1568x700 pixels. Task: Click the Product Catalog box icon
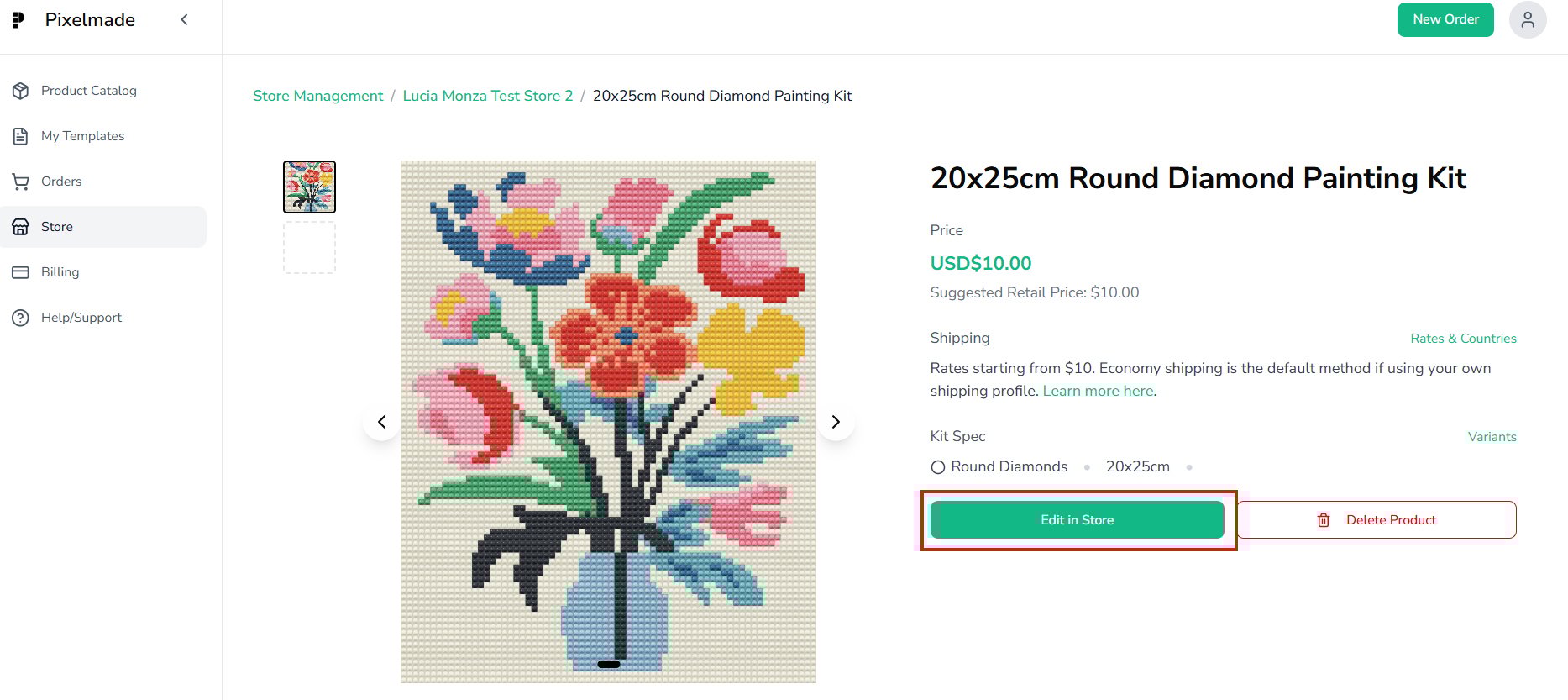(x=21, y=91)
